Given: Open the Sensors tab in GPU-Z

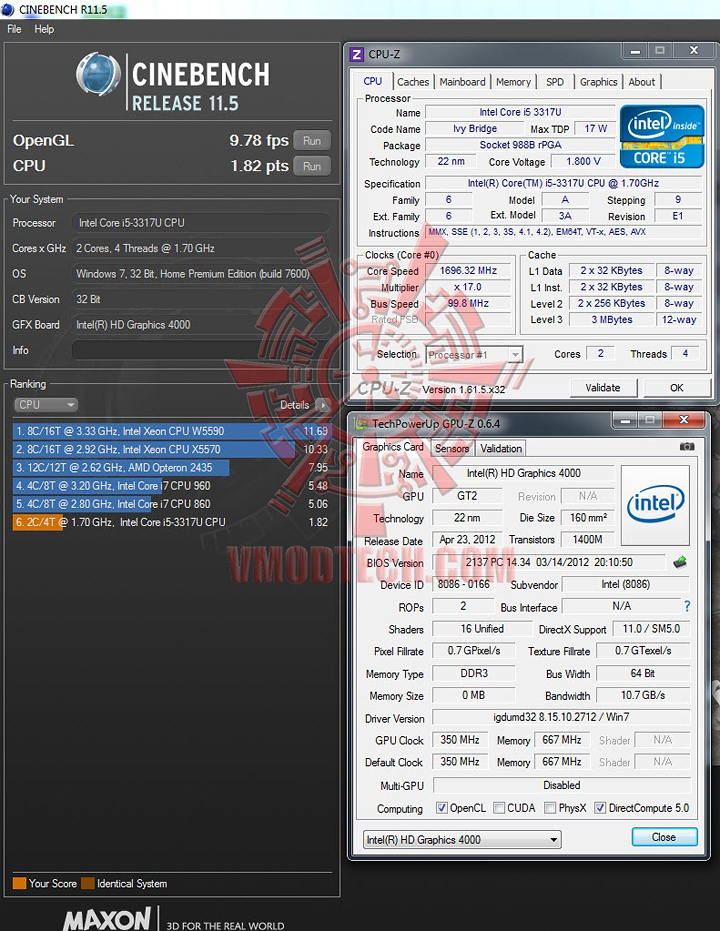Looking at the screenshot, I should pyautogui.click(x=452, y=448).
